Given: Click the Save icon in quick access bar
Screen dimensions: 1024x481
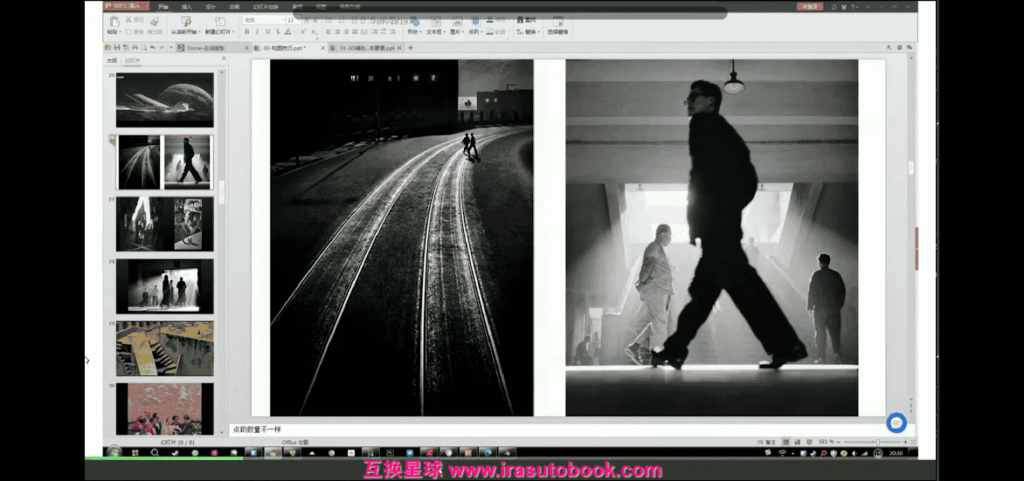Looking at the screenshot, I should (x=117, y=48).
